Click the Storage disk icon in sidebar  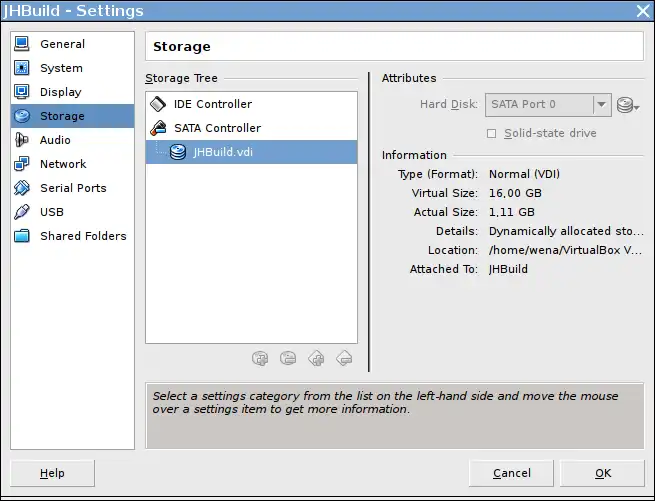[22, 116]
